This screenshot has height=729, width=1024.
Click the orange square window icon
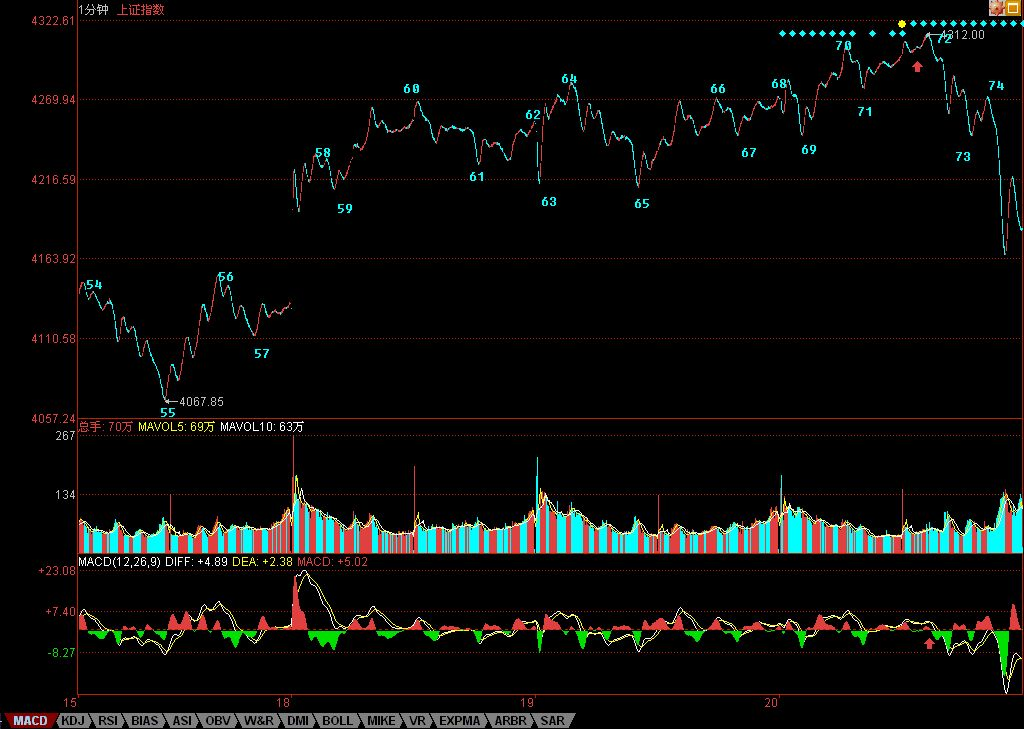[1013, 8]
